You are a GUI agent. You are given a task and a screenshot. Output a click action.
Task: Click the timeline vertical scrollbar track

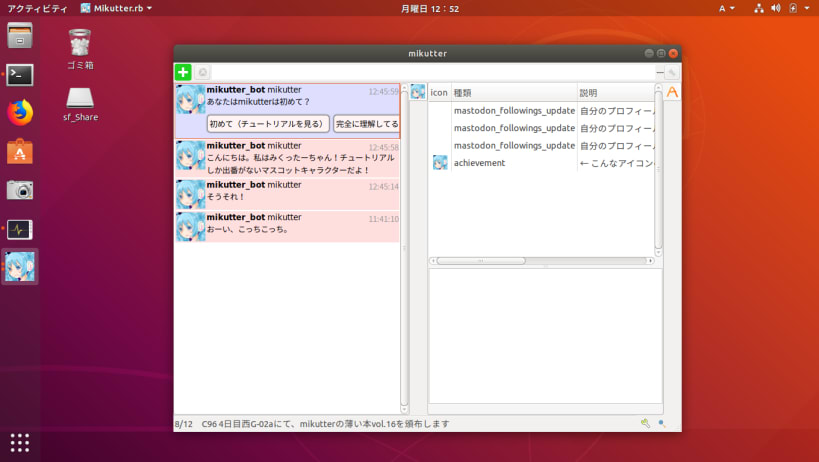pos(404,248)
